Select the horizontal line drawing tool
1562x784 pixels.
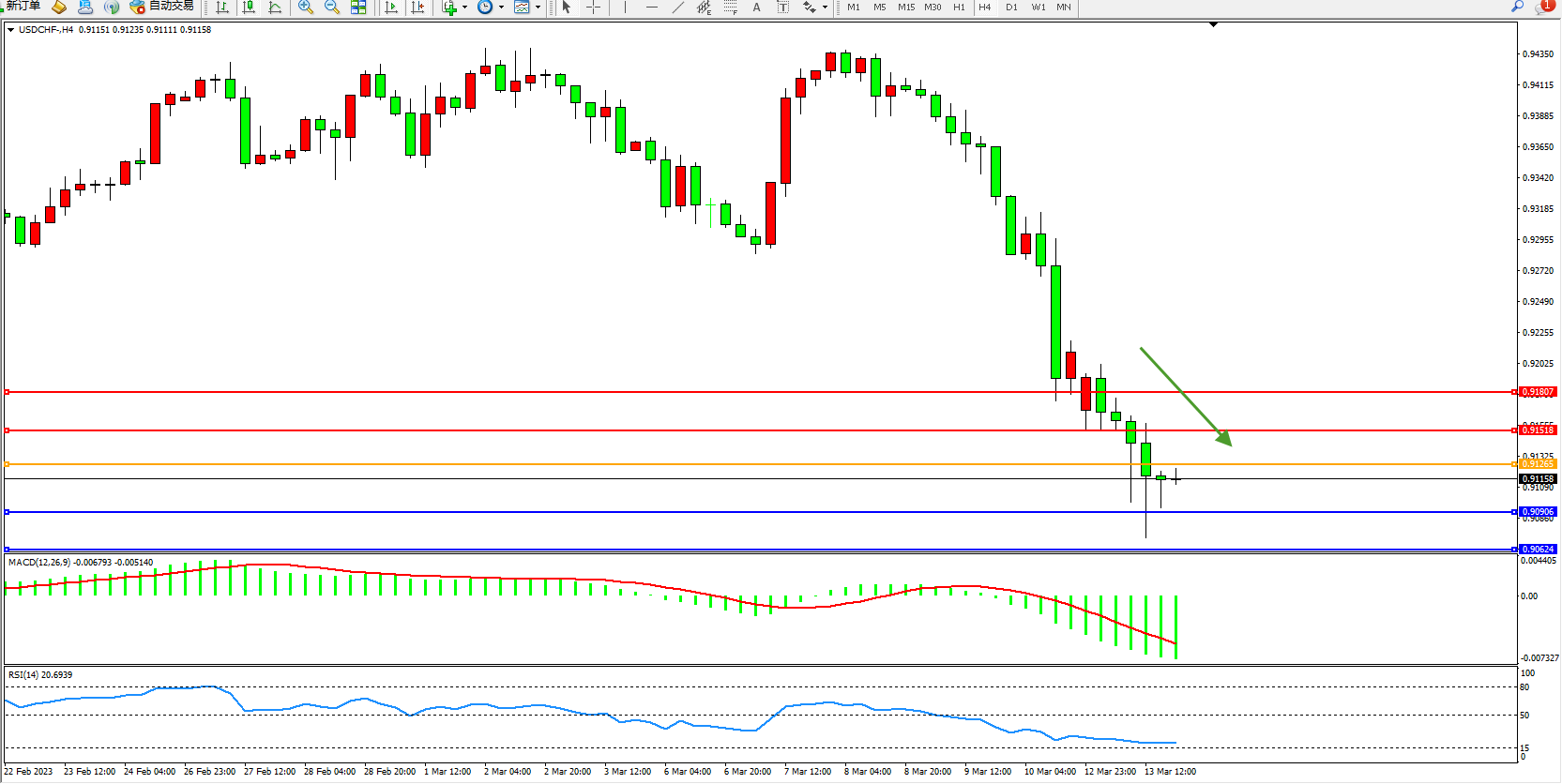coord(651,7)
